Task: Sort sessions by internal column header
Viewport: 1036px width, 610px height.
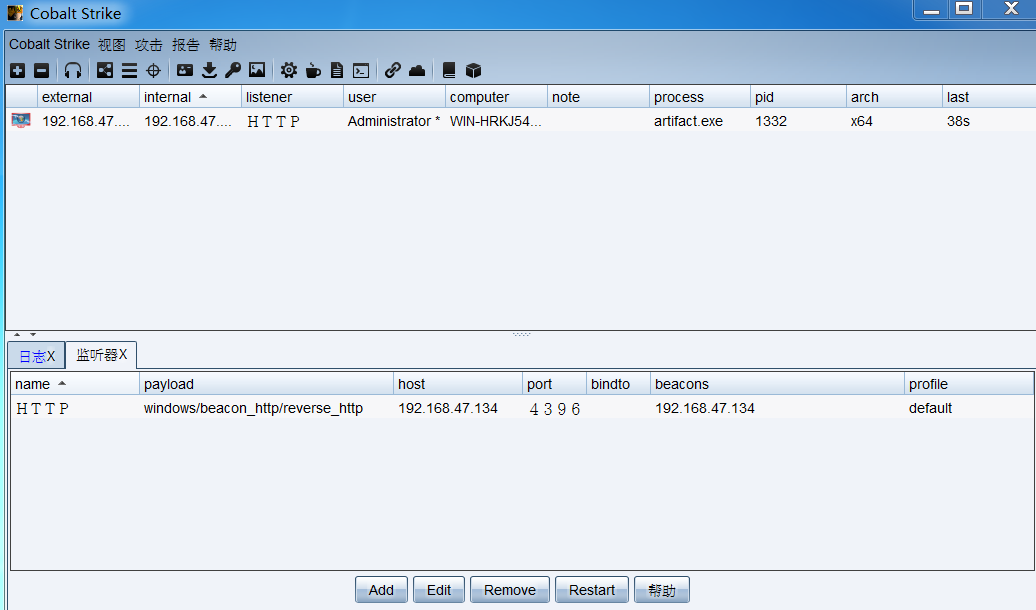Action: [190, 97]
